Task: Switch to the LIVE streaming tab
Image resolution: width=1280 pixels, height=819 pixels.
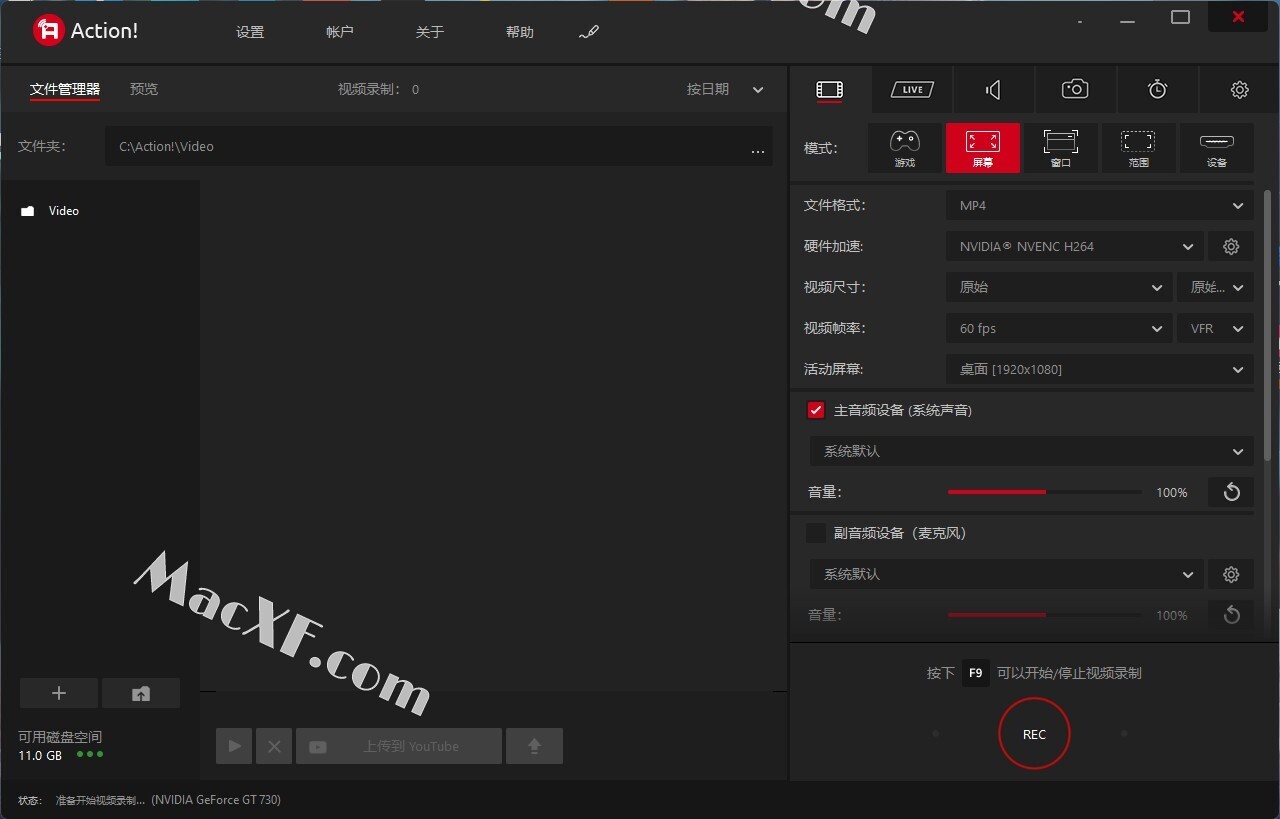Action: point(912,90)
